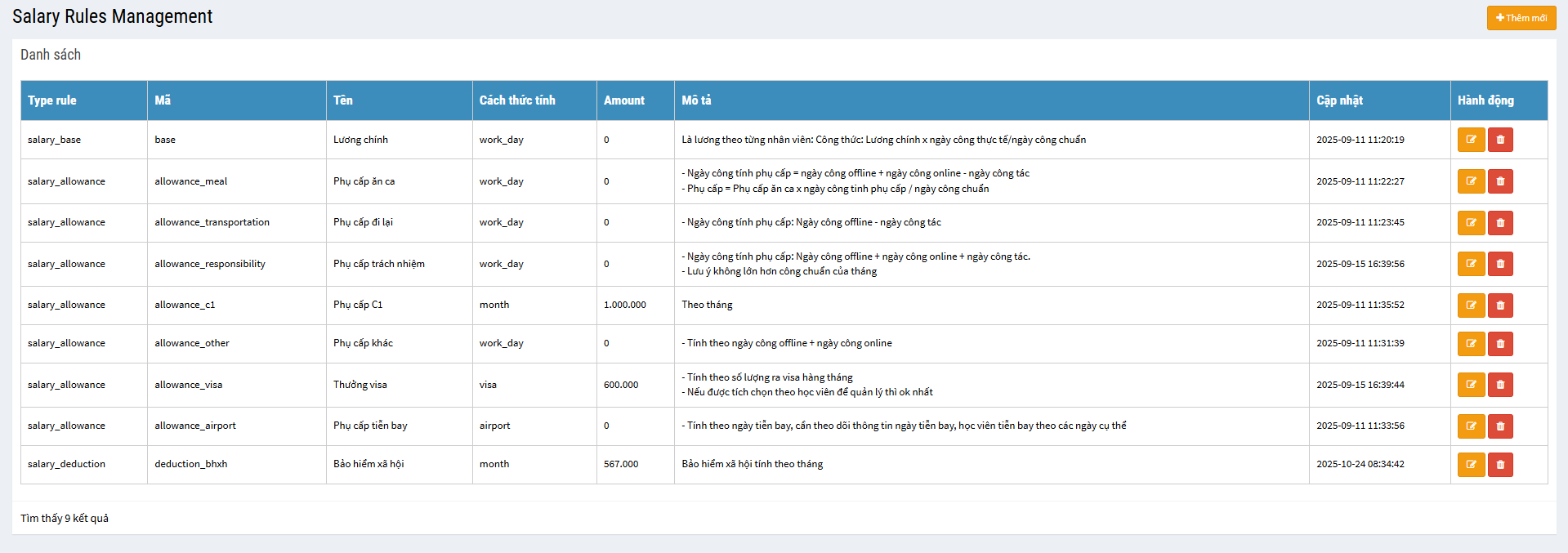
Task: Delete the Lương chính base rule
Action: tap(1500, 140)
